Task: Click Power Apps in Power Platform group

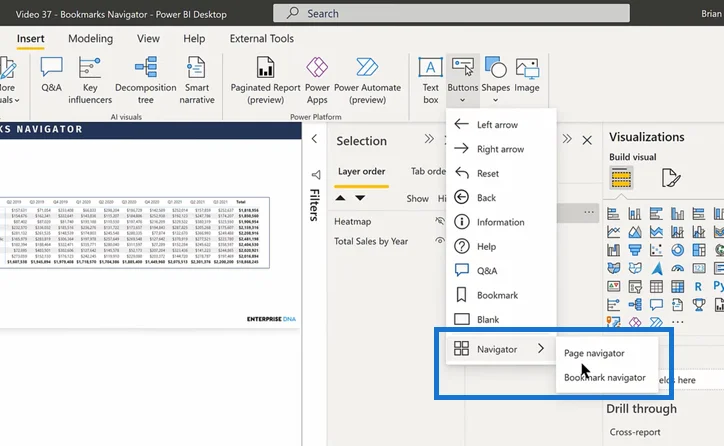Action: [317, 80]
